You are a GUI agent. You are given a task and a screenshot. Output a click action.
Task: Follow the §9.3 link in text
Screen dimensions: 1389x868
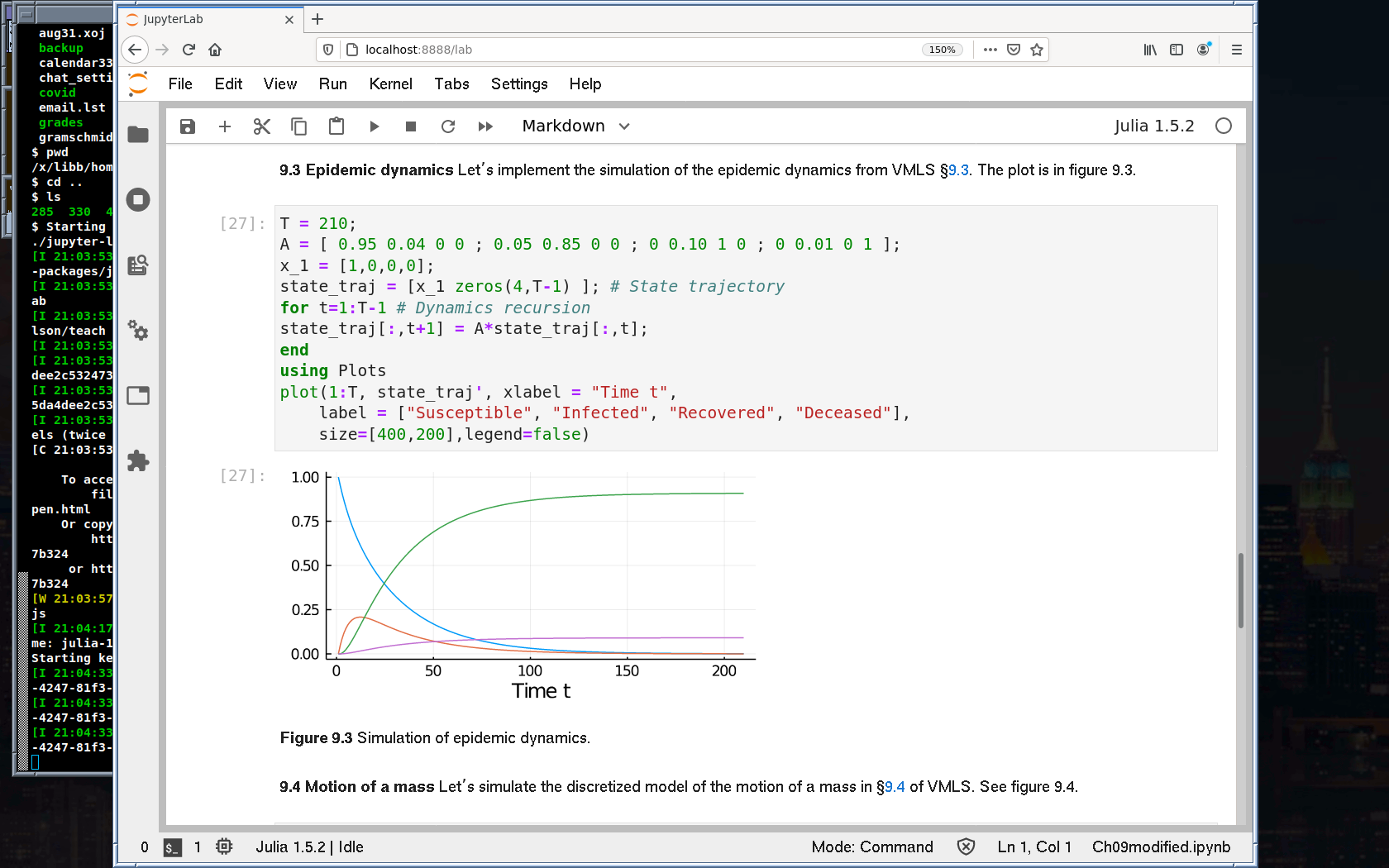click(958, 170)
